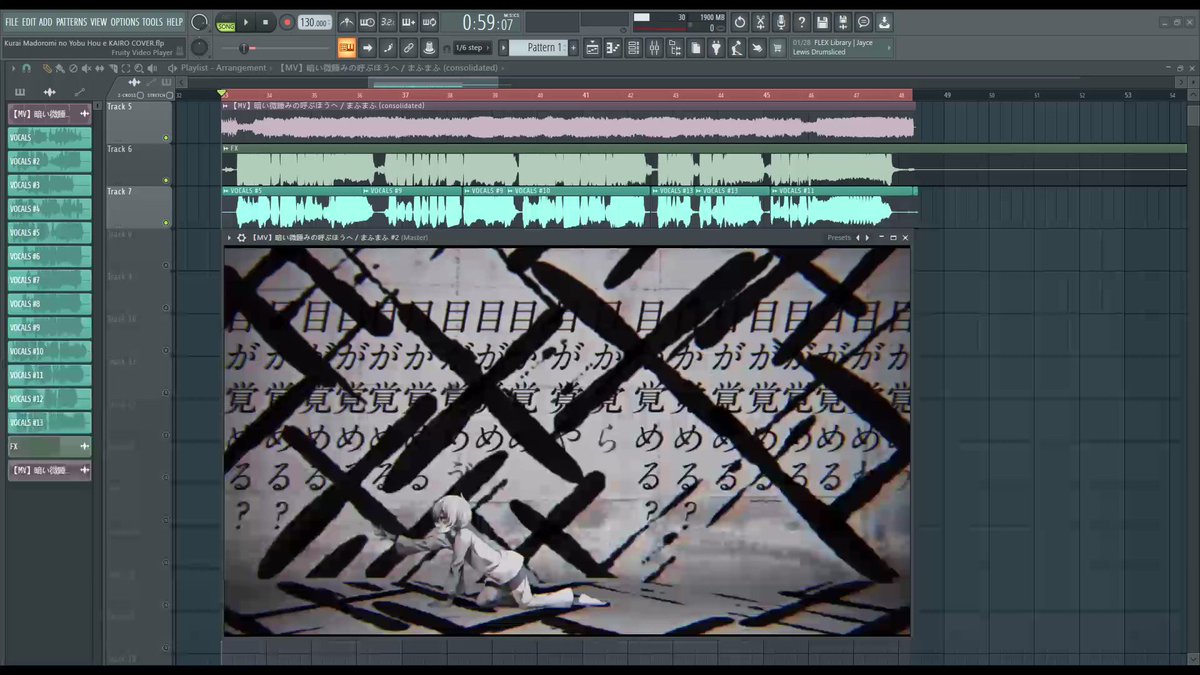
Task: Open the VIEW menu
Action: (99, 21)
